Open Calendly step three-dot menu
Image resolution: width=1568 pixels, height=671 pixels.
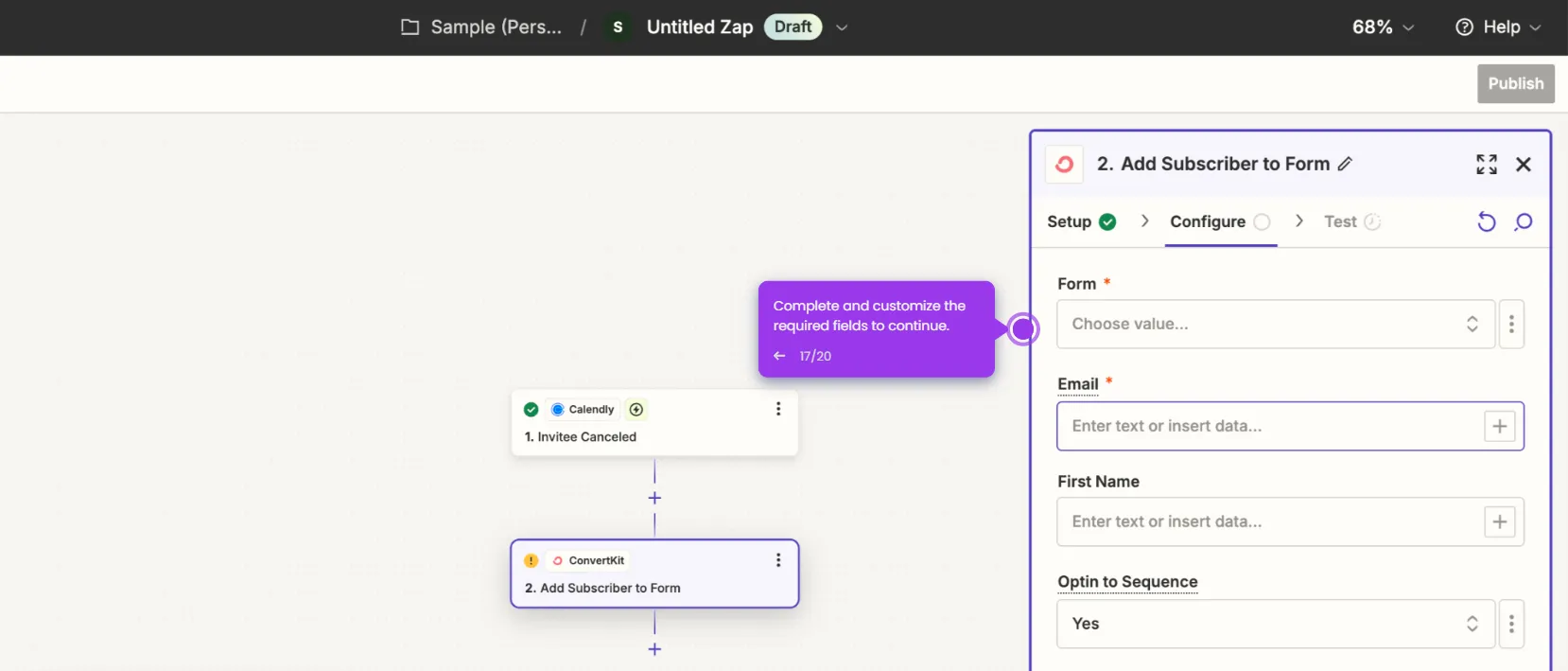tap(778, 409)
